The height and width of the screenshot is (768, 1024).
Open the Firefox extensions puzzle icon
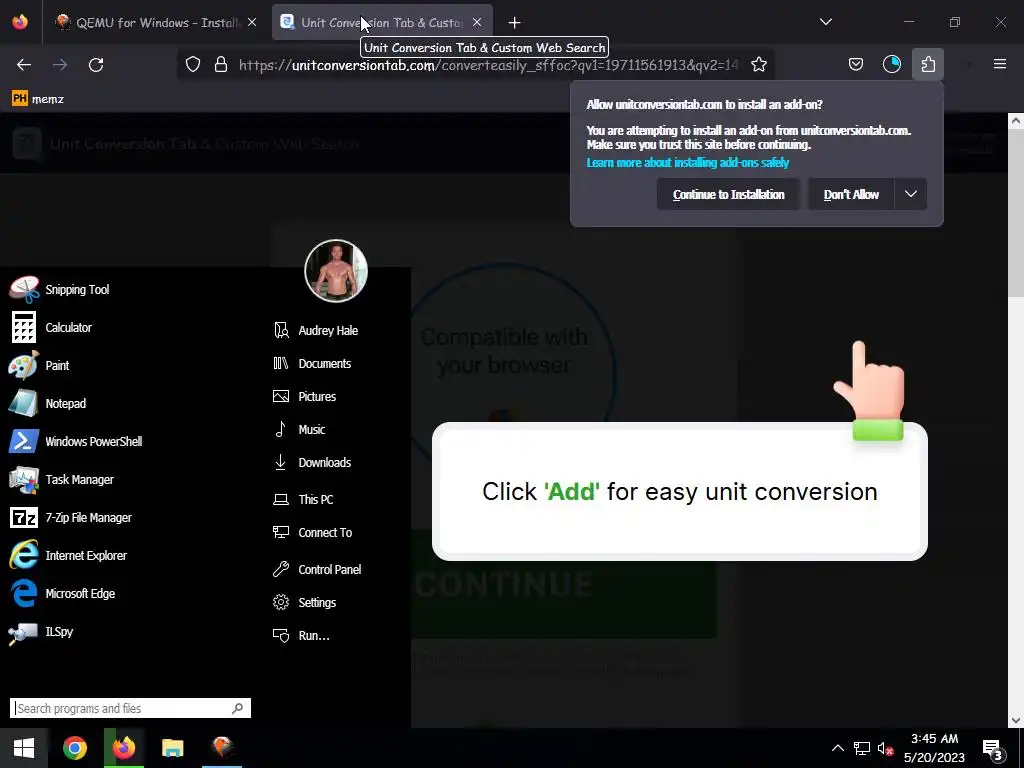928,65
